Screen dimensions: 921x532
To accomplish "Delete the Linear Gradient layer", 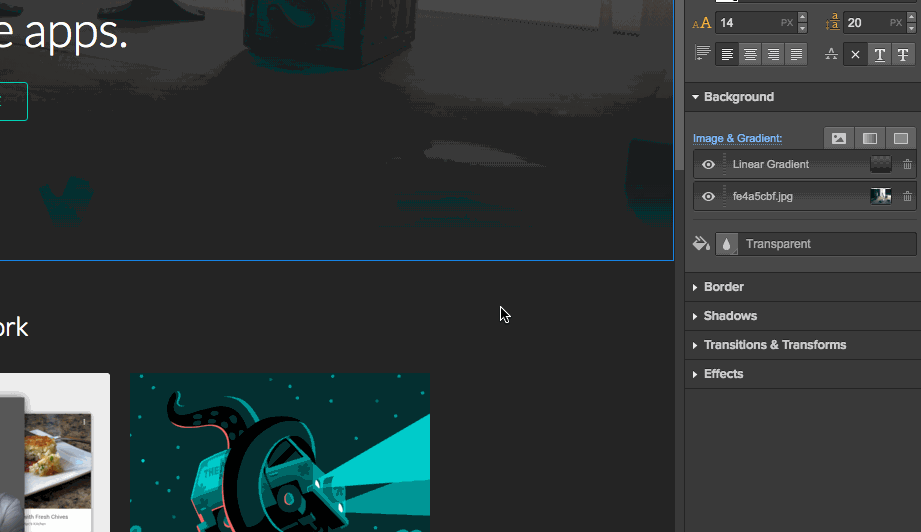I will 907,165.
